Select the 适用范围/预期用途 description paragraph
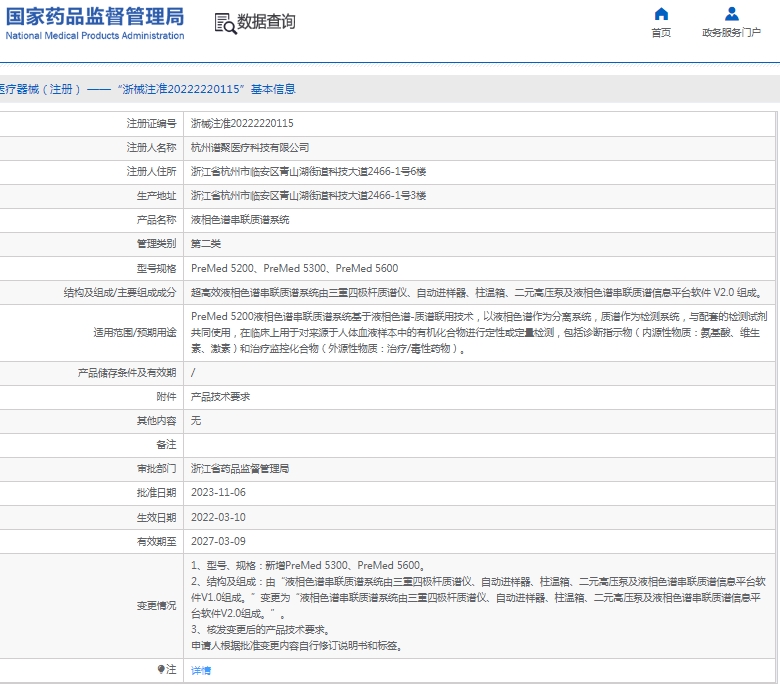 (479, 333)
